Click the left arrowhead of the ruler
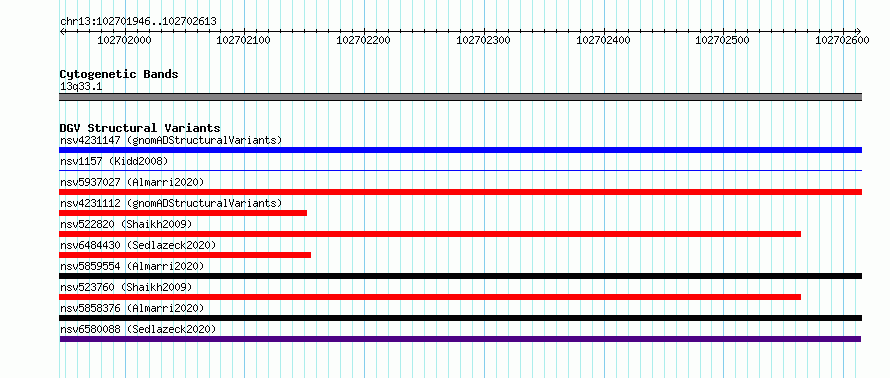890x378 pixels. 62,31
